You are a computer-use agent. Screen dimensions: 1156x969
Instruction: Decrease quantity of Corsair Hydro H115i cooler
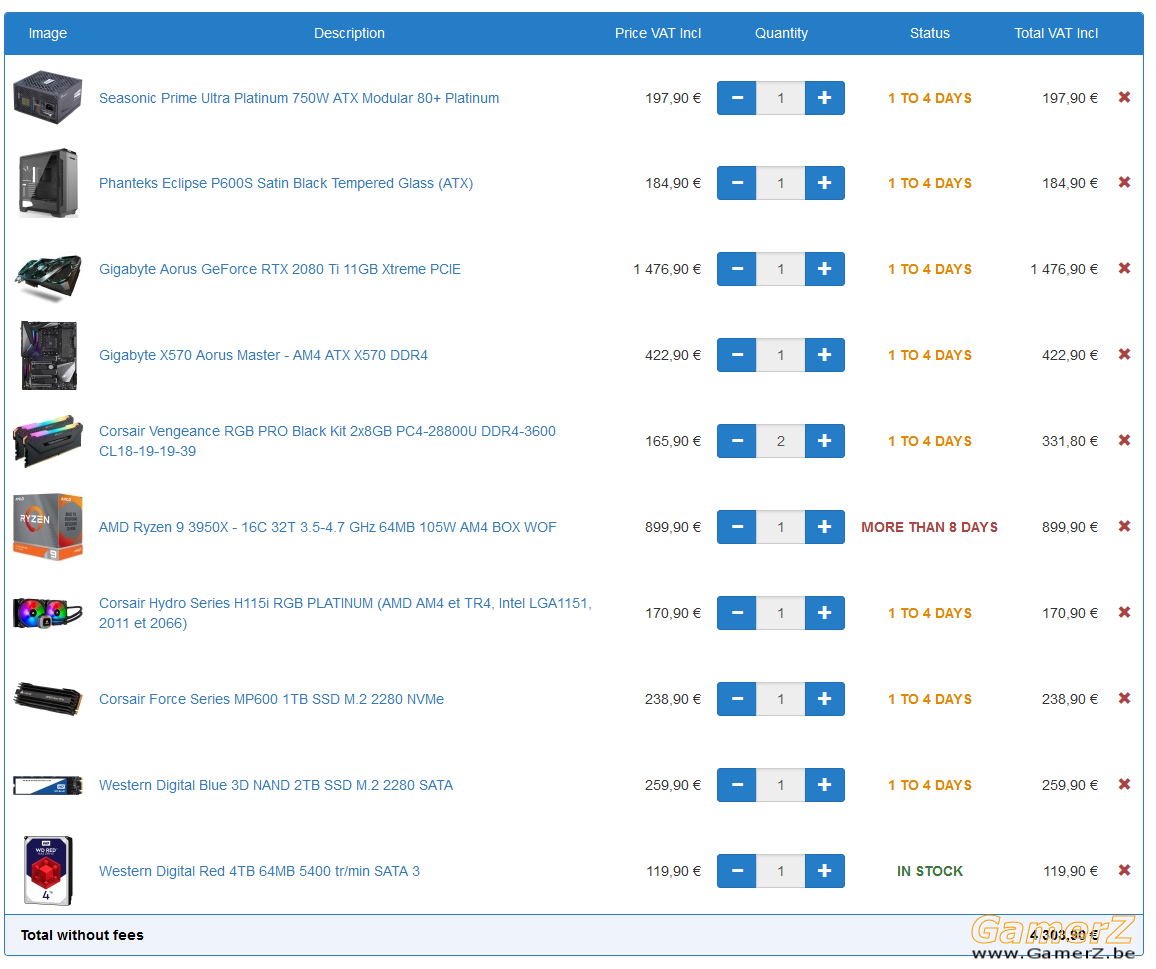pos(737,613)
